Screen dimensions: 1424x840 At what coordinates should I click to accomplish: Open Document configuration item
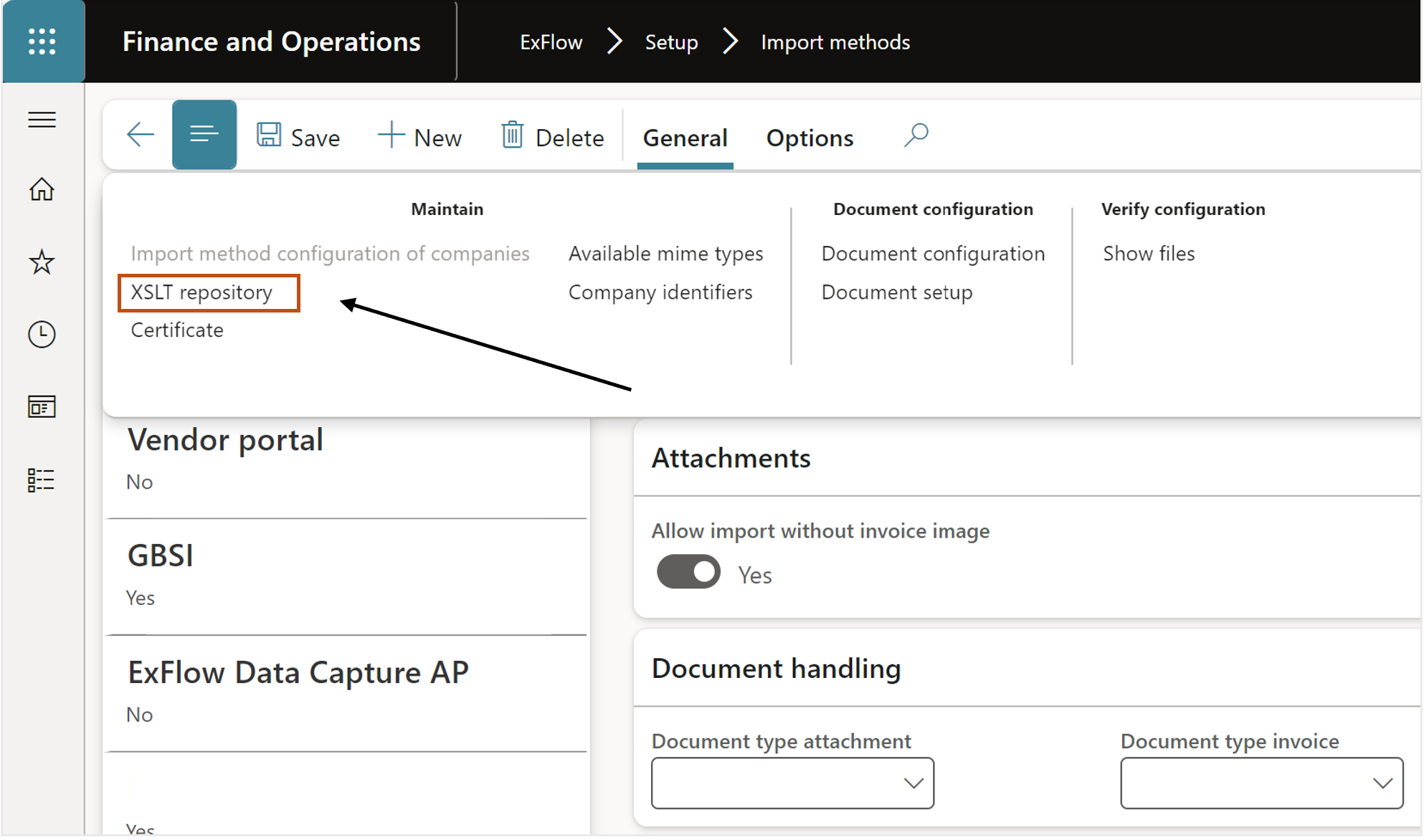933,254
